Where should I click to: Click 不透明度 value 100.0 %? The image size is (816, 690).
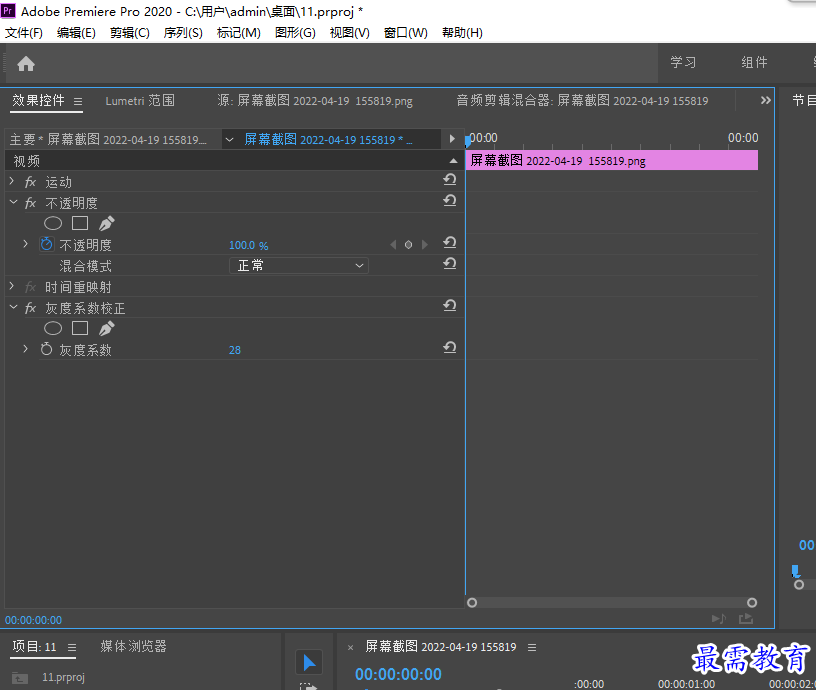pyautogui.click(x=249, y=245)
